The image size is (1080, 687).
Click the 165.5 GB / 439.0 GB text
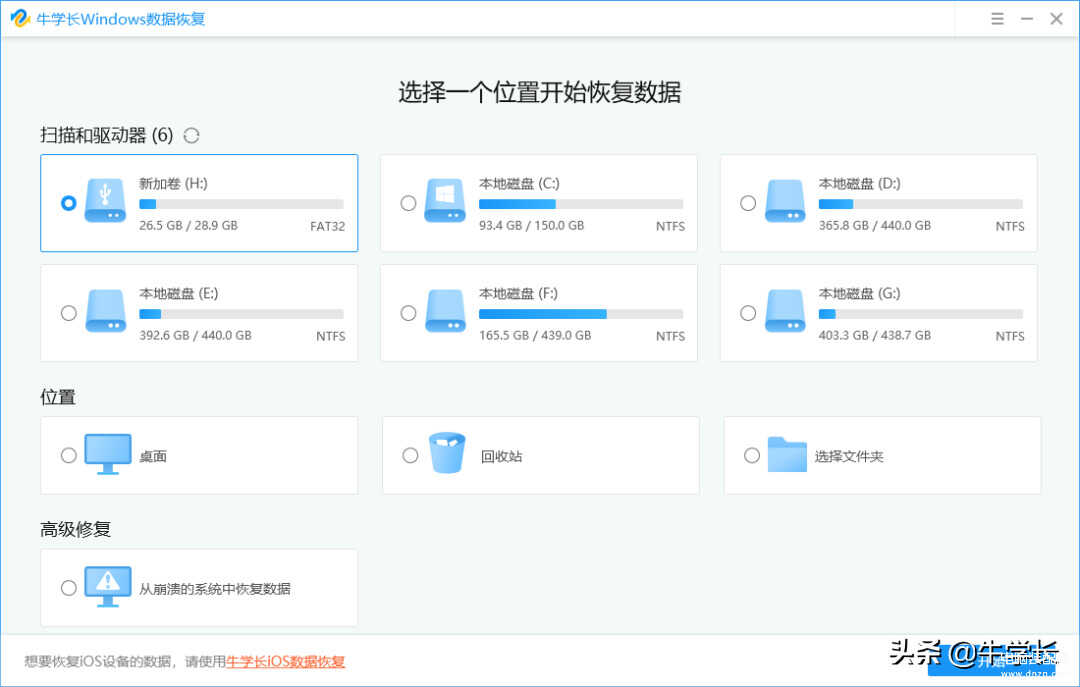pos(534,336)
